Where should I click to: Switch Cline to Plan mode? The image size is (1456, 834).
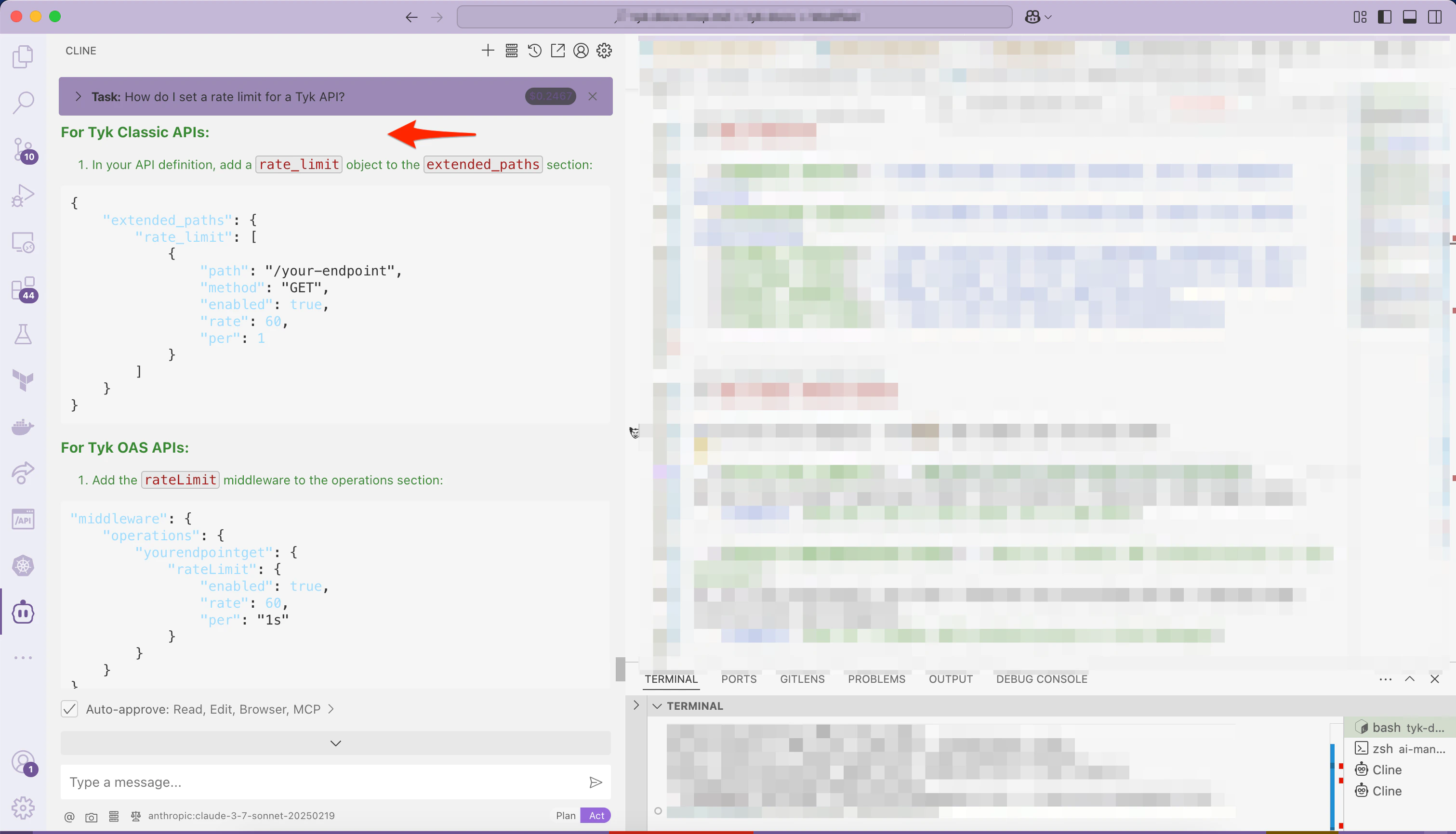tap(566, 815)
